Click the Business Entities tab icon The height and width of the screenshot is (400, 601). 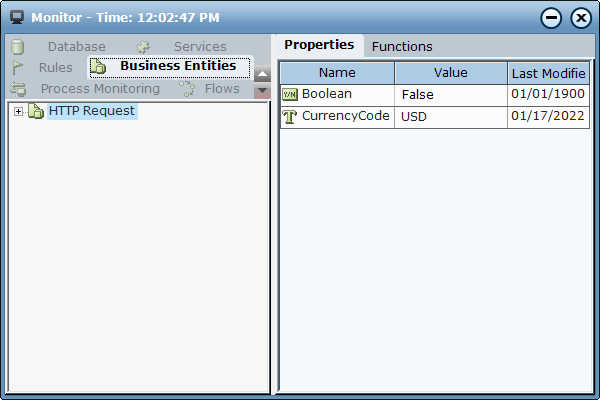[99, 66]
